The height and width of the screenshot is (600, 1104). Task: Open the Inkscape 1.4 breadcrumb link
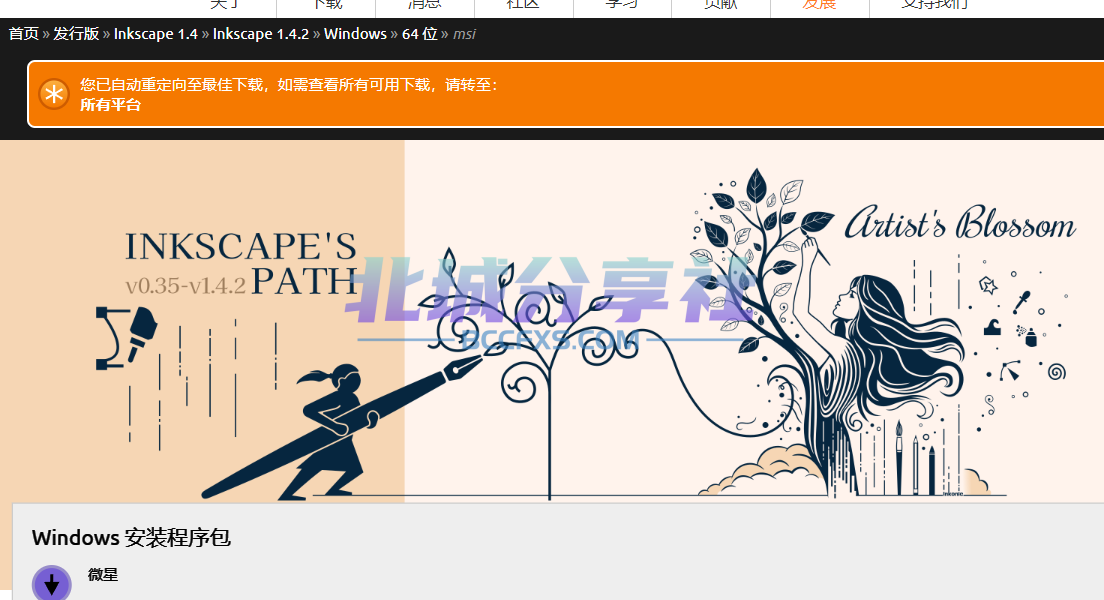pos(156,34)
